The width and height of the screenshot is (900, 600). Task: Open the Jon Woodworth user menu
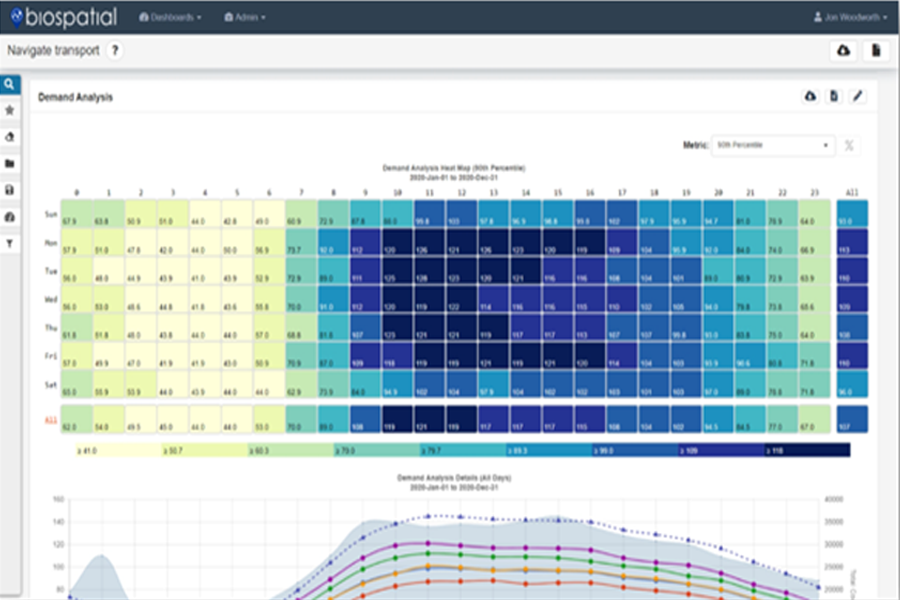(x=851, y=17)
